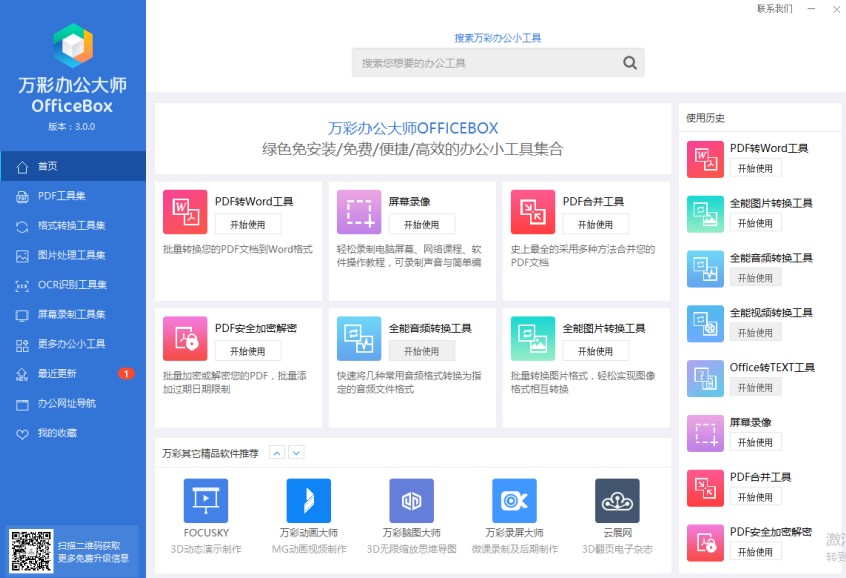
Task: Launch the 万彩动画大师 icon
Action: pyautogui.click(x=309, y=501)
